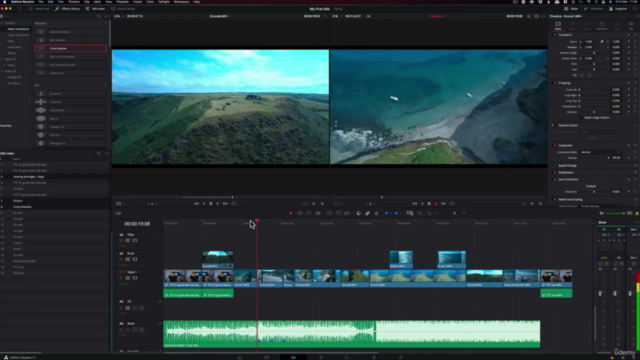Image resolution: width=640 pixels, height=360 pixels.
Task: Toggle Linked Selection chain icon
Action: click(367, 213)
